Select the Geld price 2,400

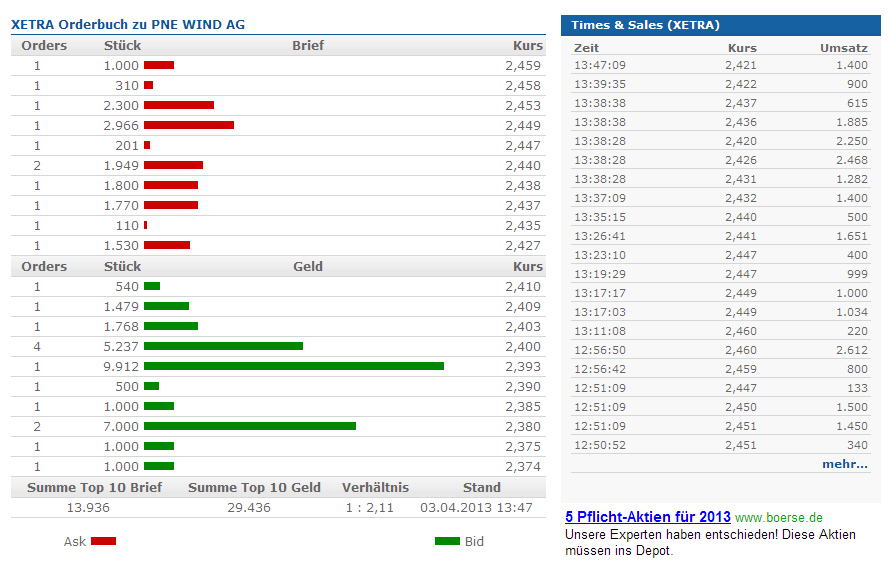click(x=523, y=347)
